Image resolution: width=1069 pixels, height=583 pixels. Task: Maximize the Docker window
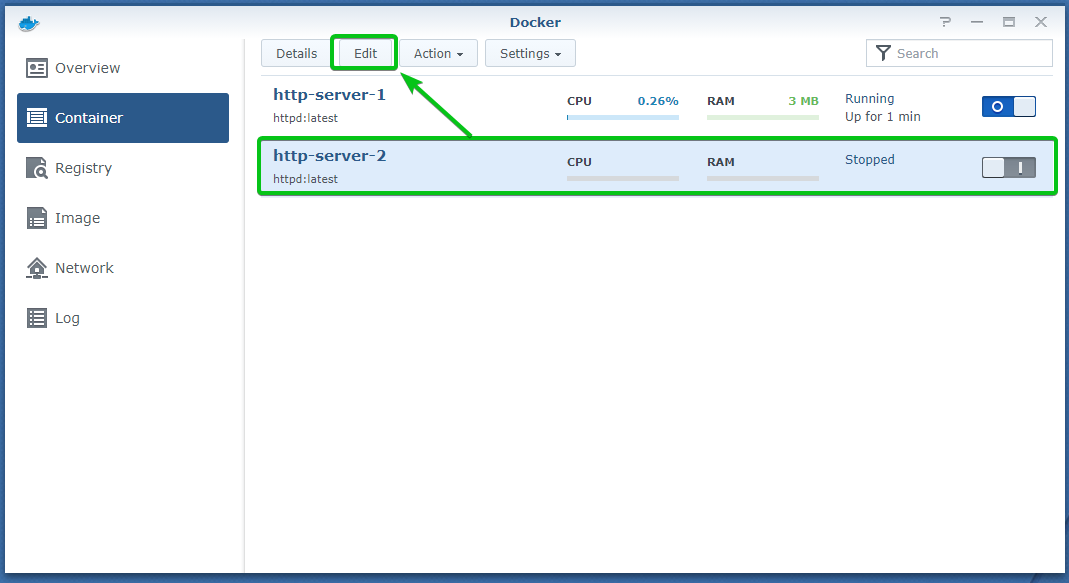coord(1009,22)
